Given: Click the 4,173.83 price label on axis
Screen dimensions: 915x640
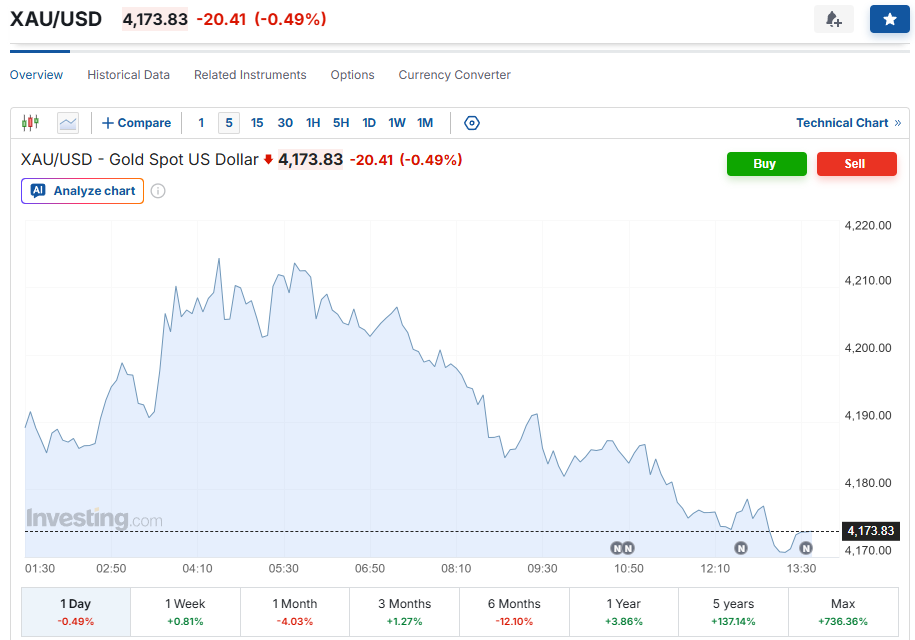Looking at the screenshot, I should pyautogui.click(x=871, y=531).
